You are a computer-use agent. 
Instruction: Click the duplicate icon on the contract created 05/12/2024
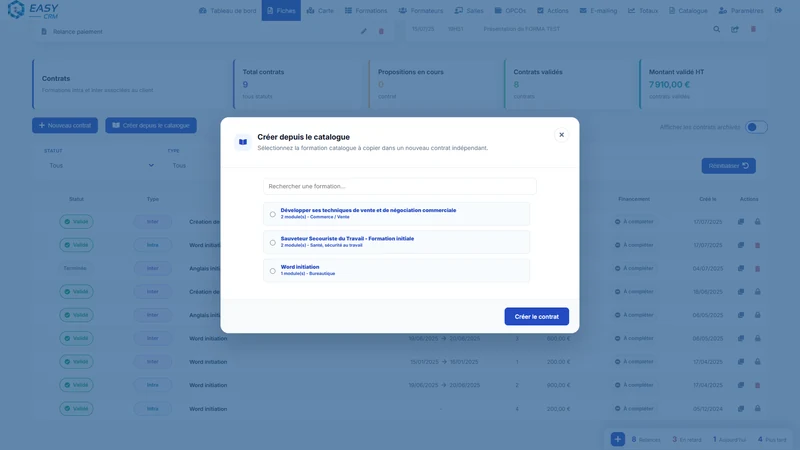pyautogui.click(x=740, y=408)
